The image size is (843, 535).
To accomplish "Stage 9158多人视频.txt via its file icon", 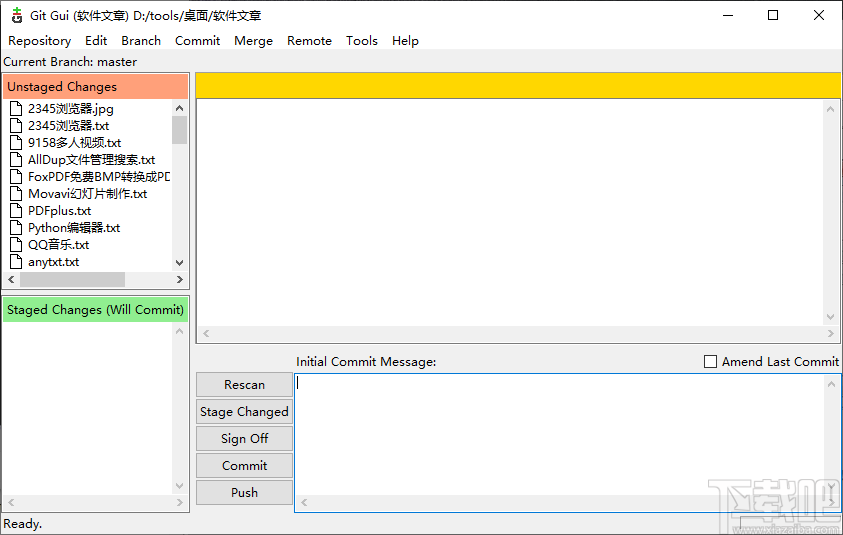I will pos(16,142).
